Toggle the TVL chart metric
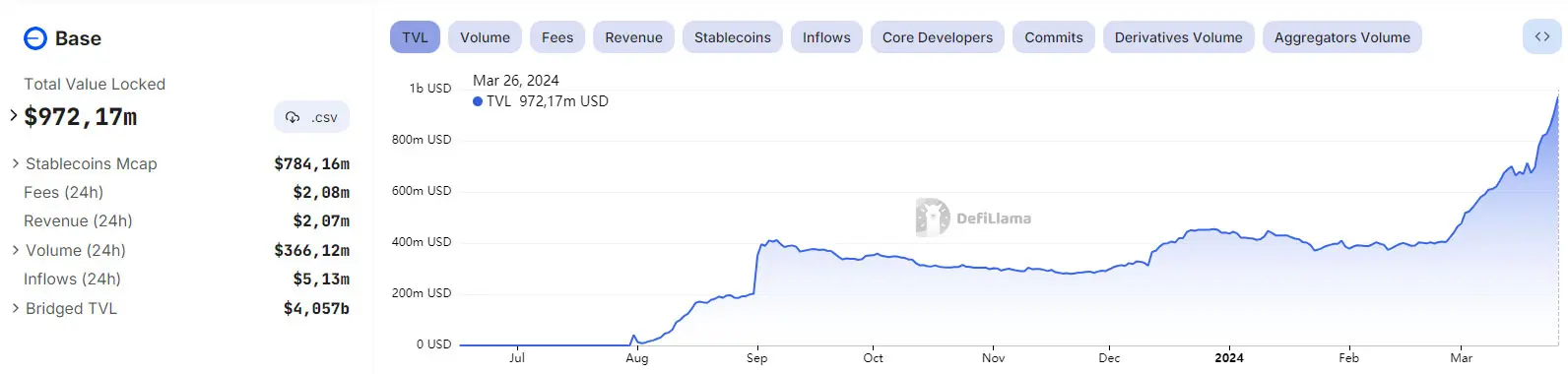 415,37
